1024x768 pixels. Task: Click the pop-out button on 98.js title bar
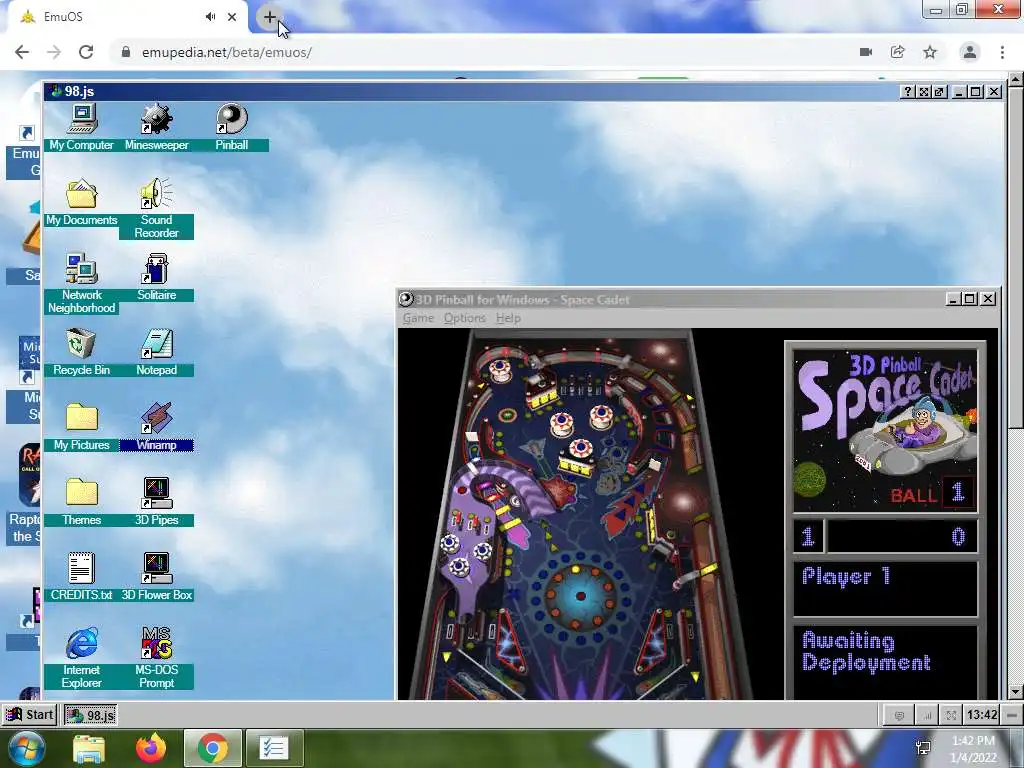click(939, 92)
